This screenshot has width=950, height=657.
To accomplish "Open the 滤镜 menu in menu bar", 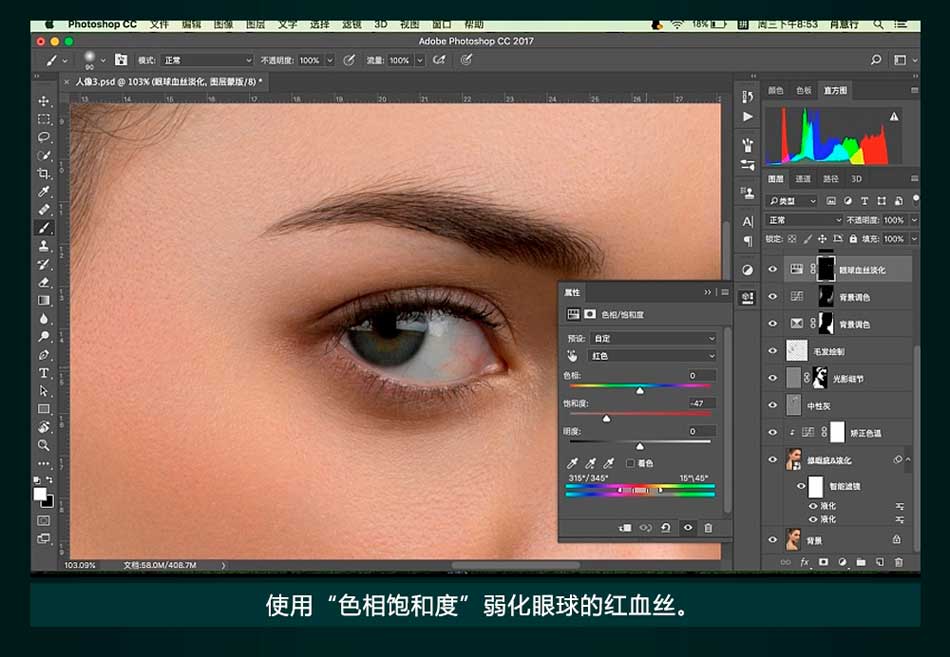I will (x=351, y=24).
